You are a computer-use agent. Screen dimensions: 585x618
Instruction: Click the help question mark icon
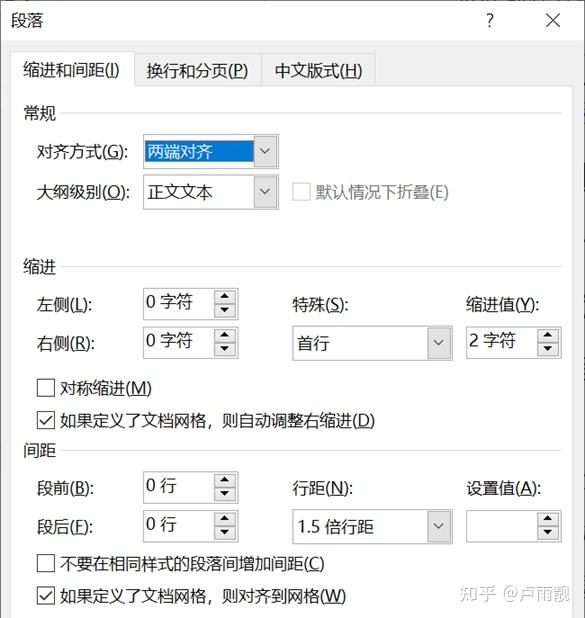tap(490, 20)
